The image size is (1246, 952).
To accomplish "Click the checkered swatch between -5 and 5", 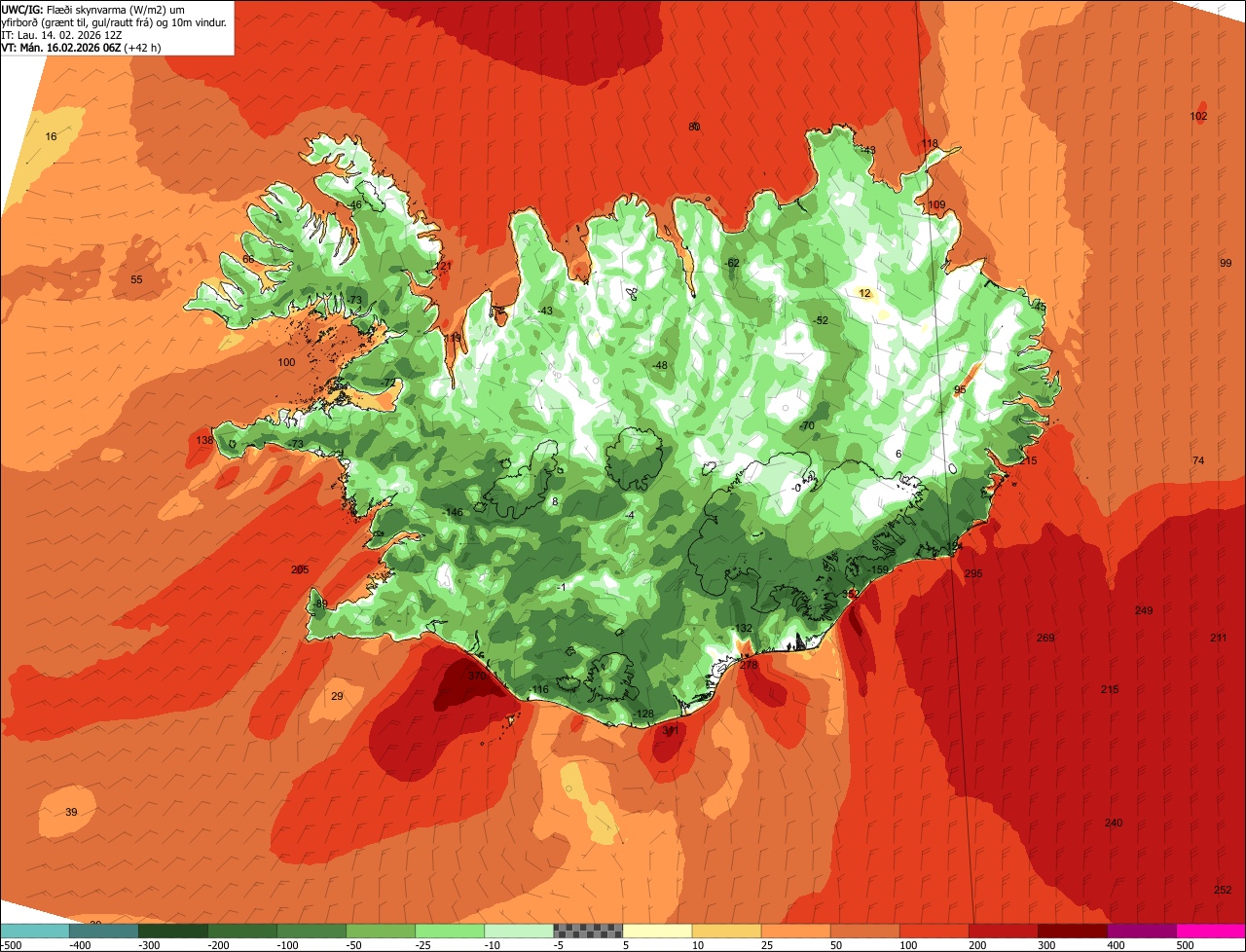I will click(x=588, y=931).
